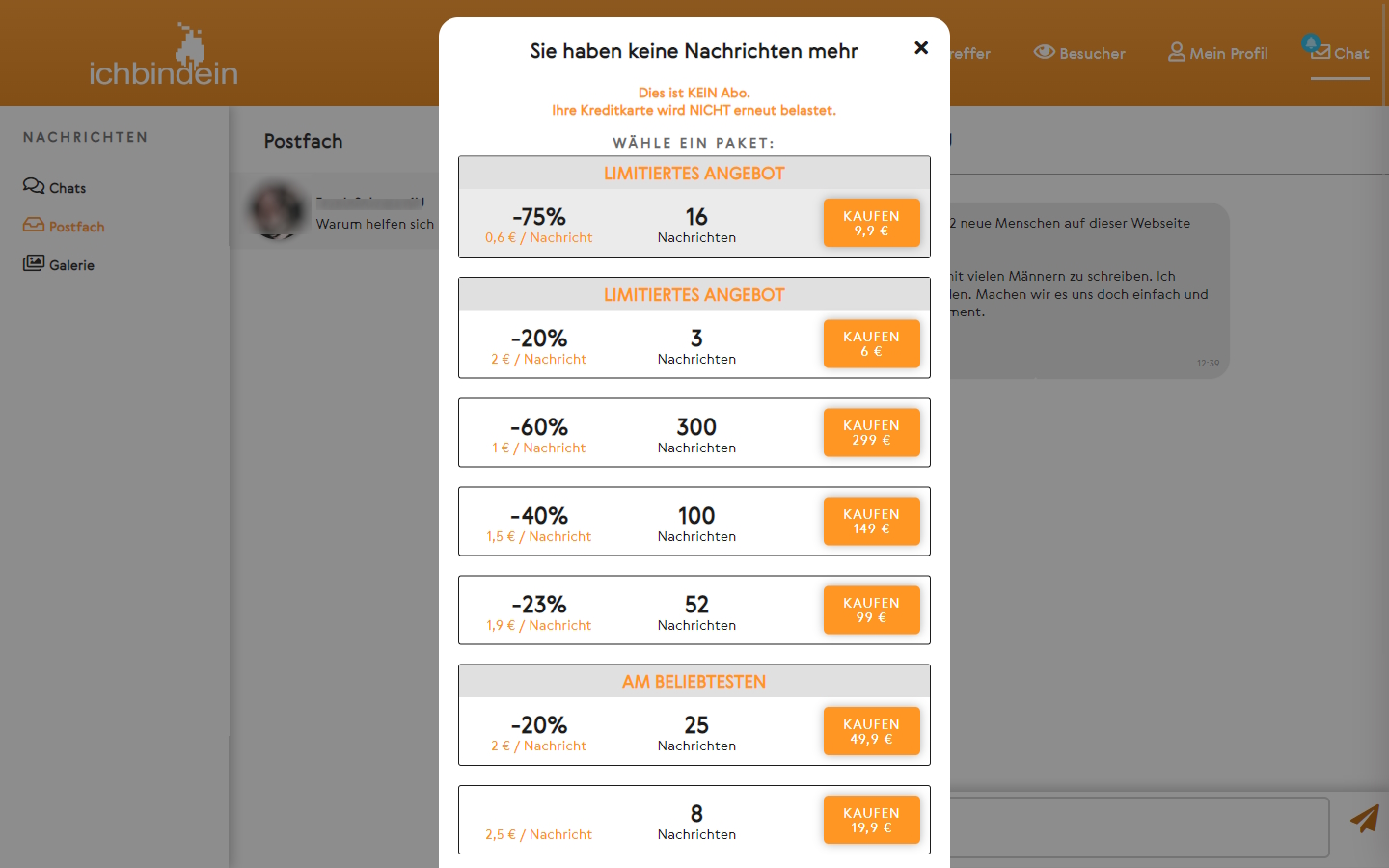1389x868 pixels.
Task: Open Mein Profil from the top navigation
Action: pos(1217,53)
